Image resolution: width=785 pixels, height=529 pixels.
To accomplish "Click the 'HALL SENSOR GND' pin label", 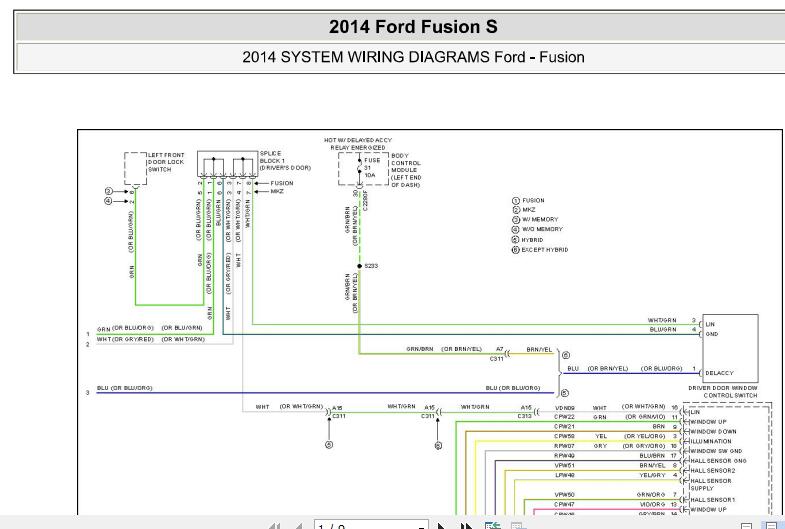I will point(718,461).
